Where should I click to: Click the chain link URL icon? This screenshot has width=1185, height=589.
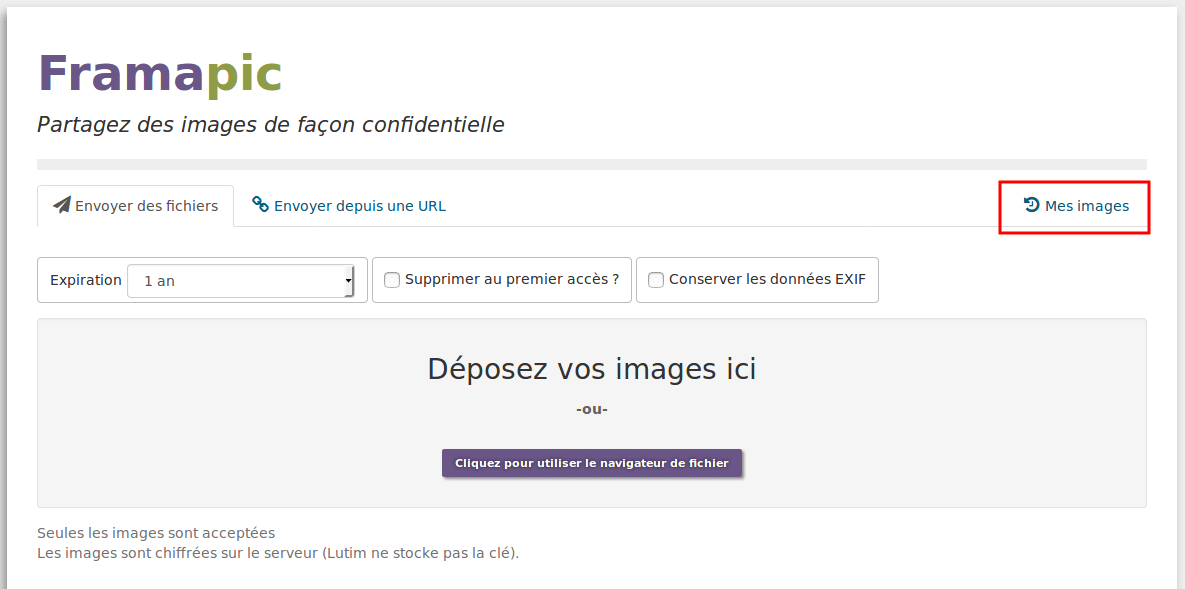tap(260, 204)
